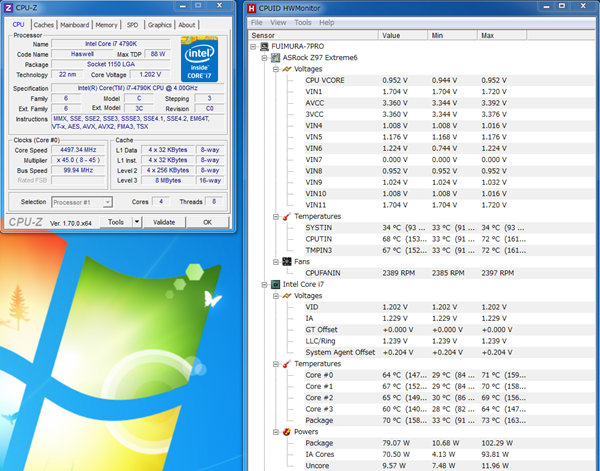Collapse the ASRock Temperatures group

pos(276,217)
